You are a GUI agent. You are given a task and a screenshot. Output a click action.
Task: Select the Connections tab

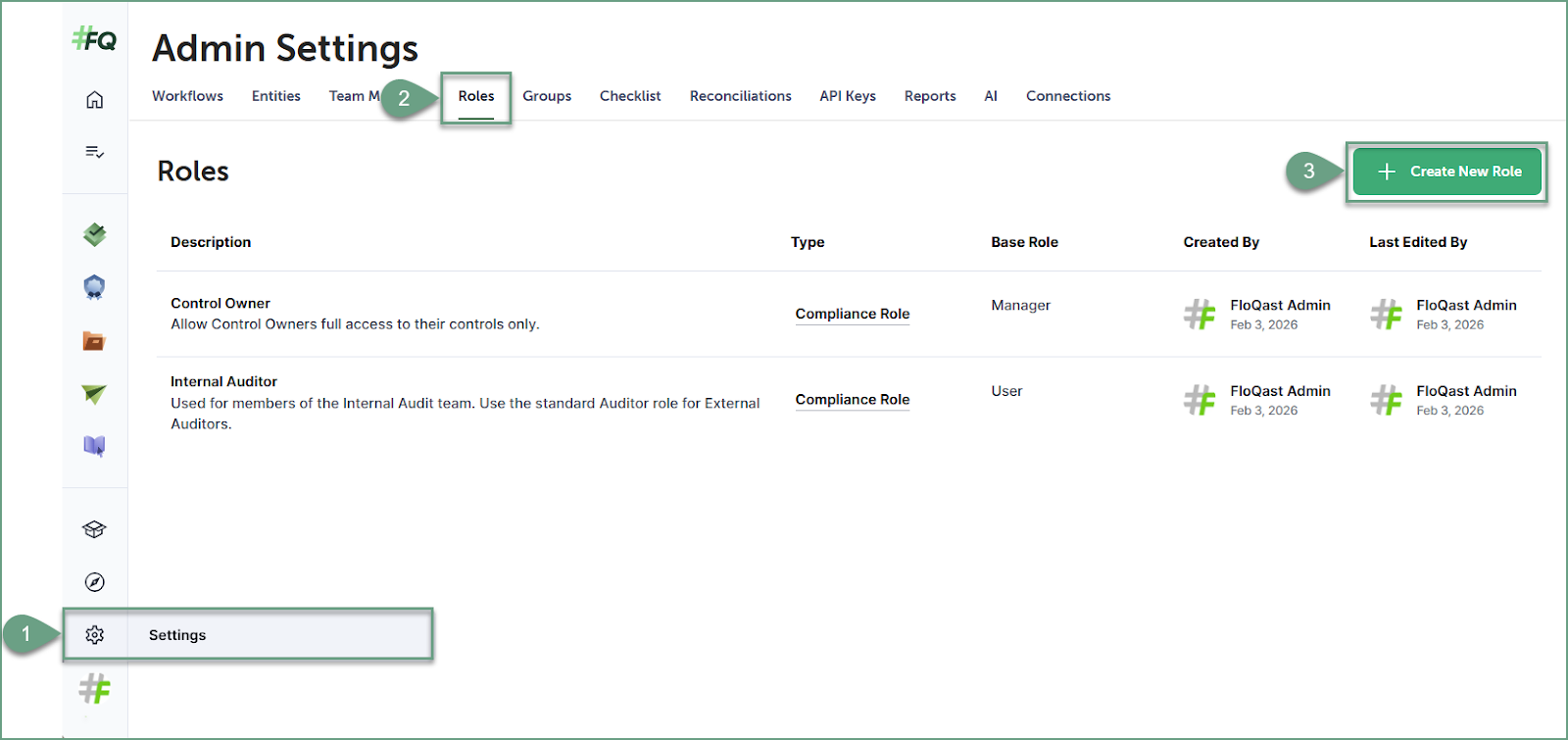tap(1067, 96)
